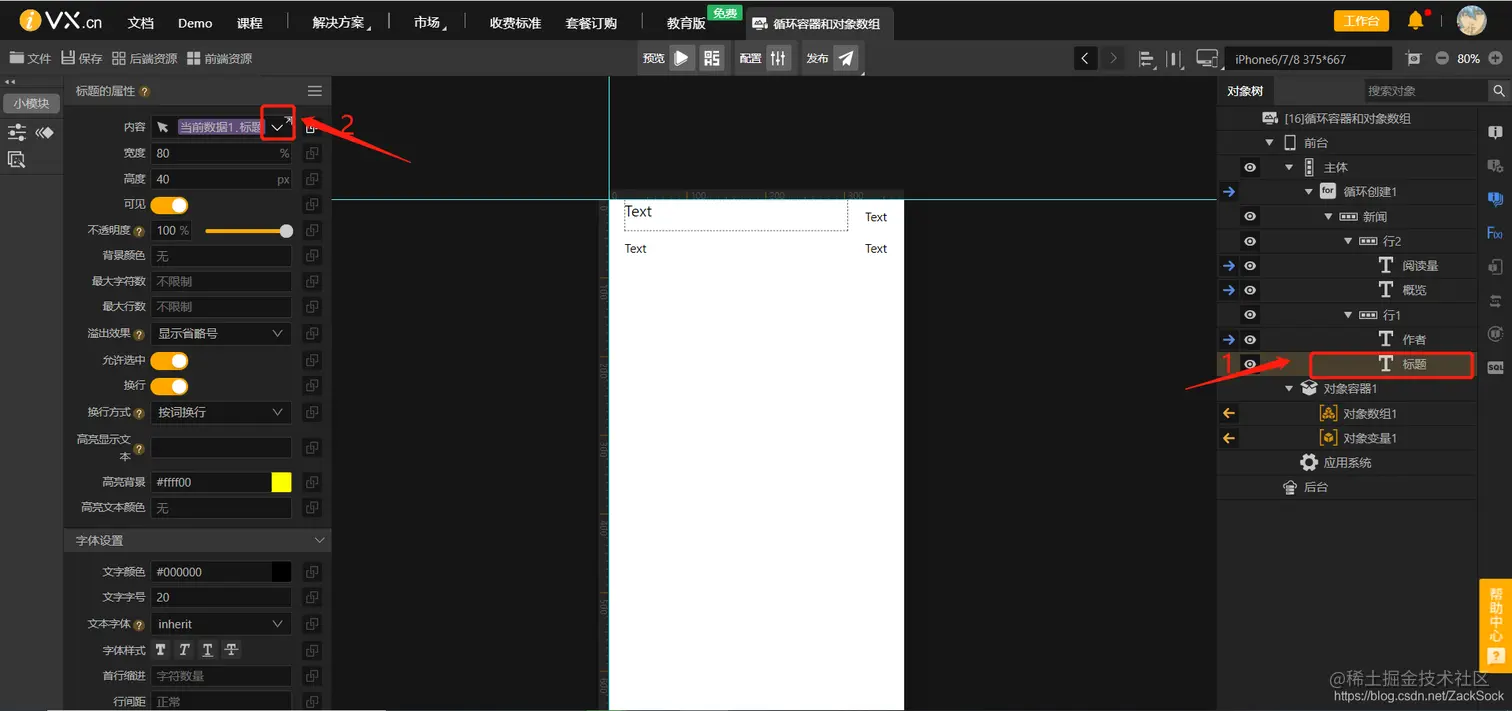Open the content field dropdown chevron
Viewport: 1512px width, 711px height.
277,127
